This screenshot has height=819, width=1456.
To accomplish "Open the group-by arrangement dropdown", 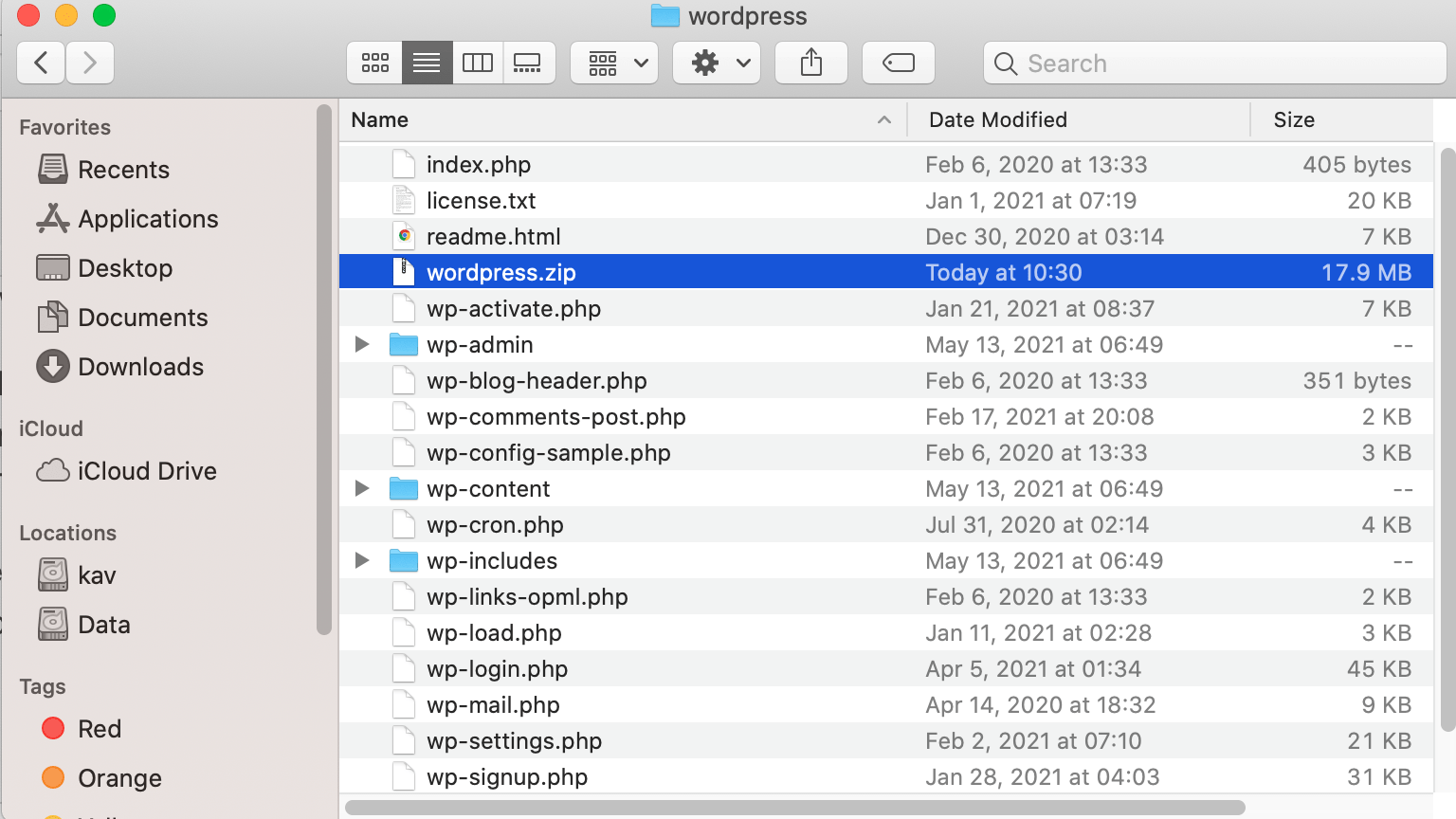I will [x=615, y=64].
